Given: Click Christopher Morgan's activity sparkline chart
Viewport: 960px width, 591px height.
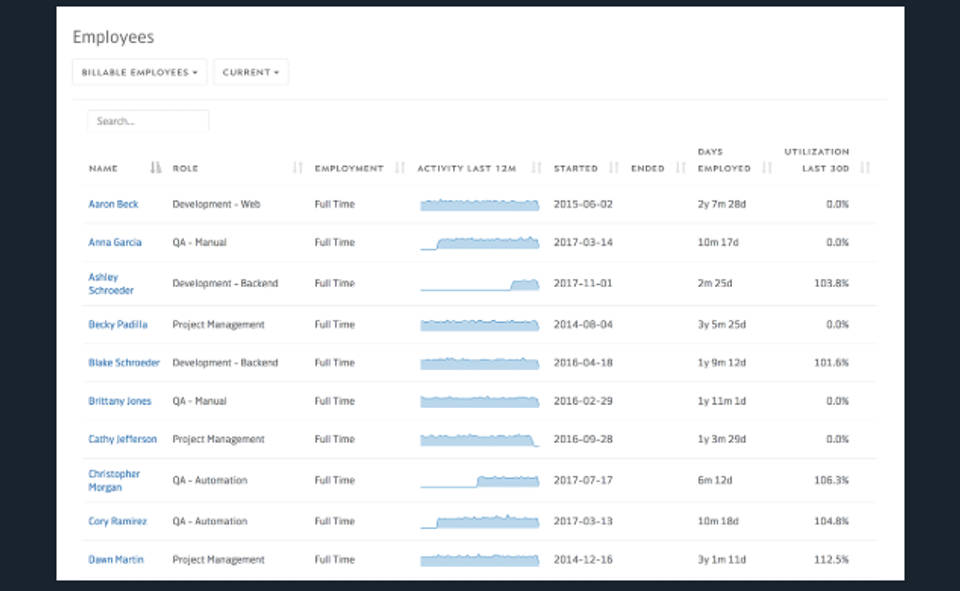Looking at the screenshot, I should (x=479, y=481).
